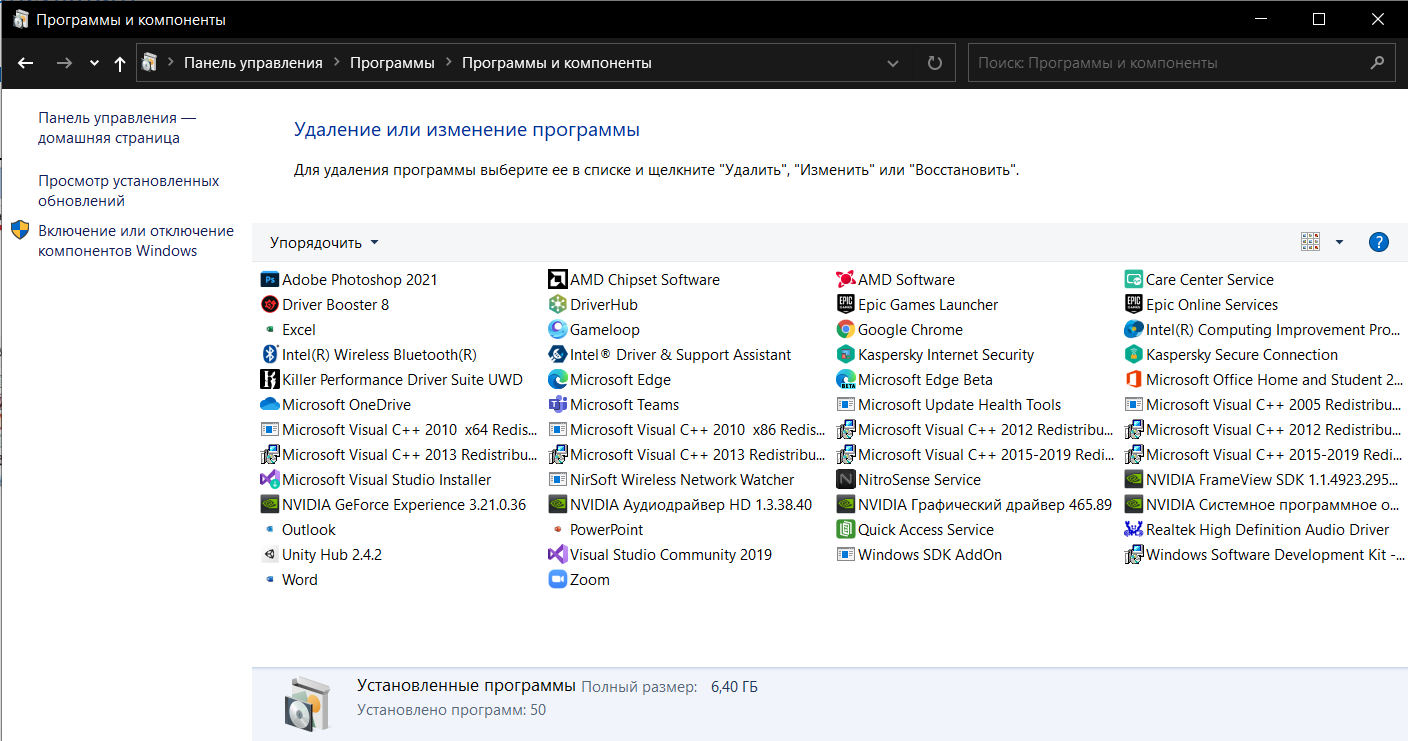Click the Microsoft Edge Beta icon

[x=845, y=380]
